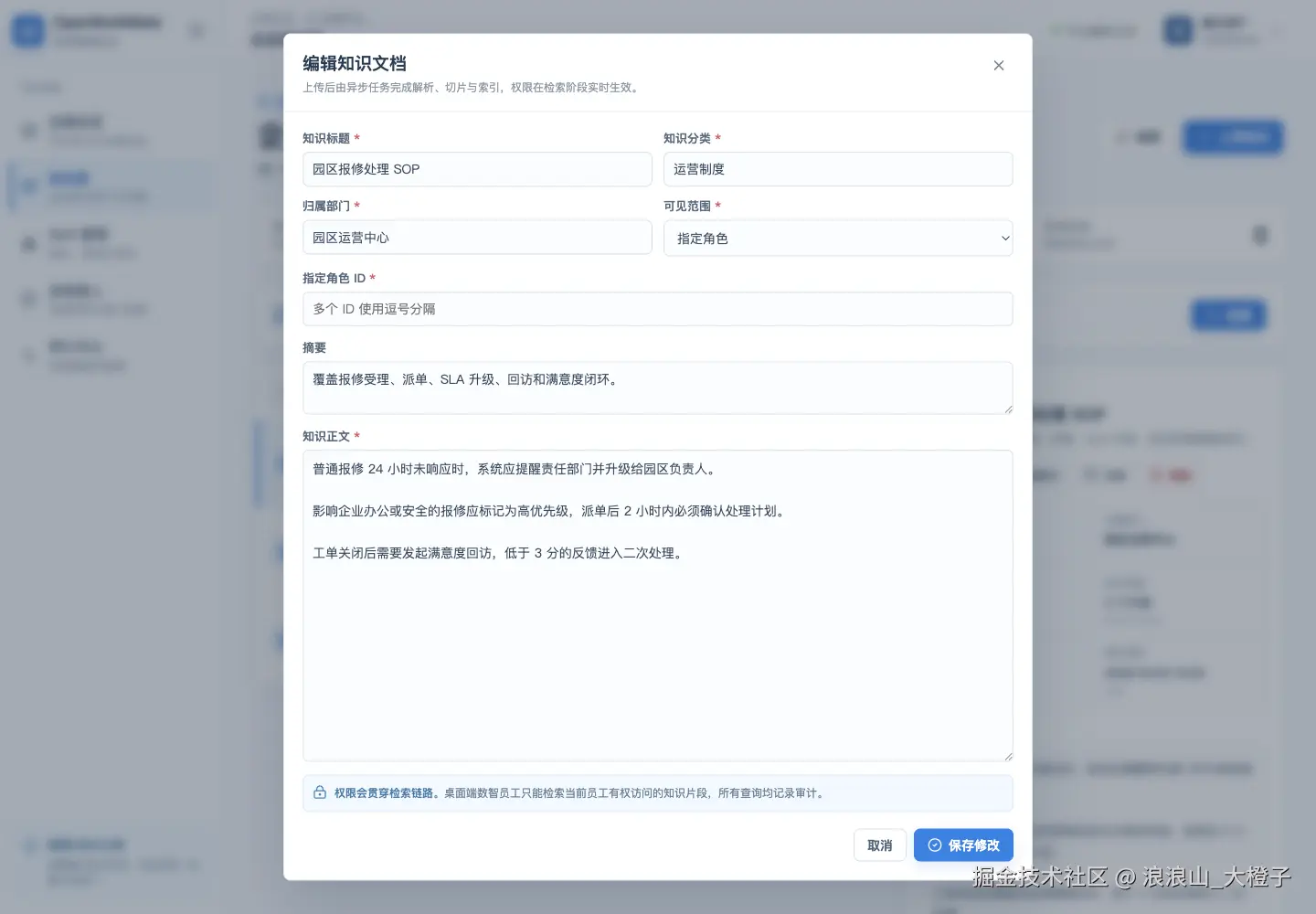
Task: Focus the 归属部门 field containing 园区运营中心
Action: click(477, 238)
